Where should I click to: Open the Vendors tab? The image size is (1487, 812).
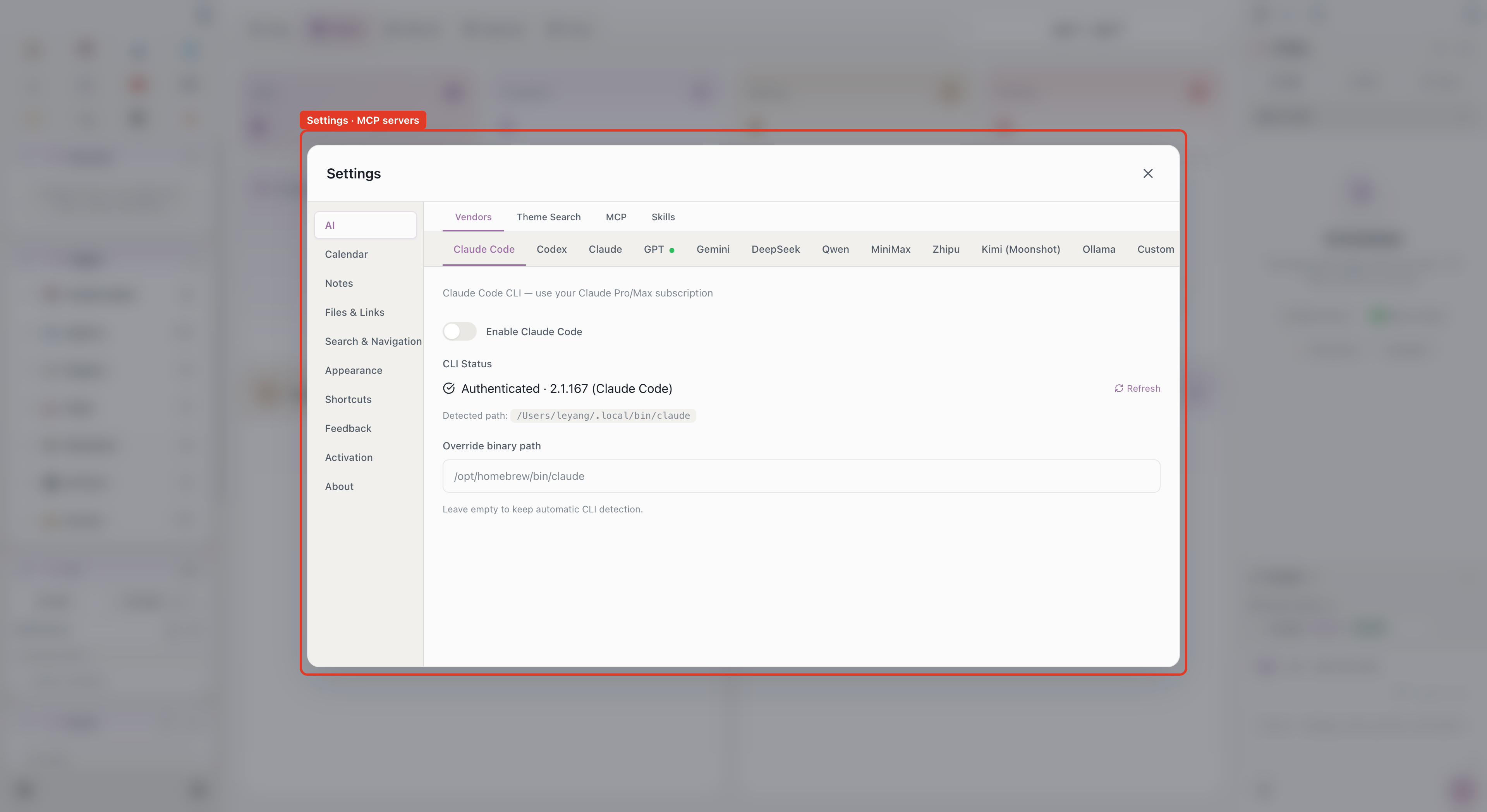tap(473, 217)
